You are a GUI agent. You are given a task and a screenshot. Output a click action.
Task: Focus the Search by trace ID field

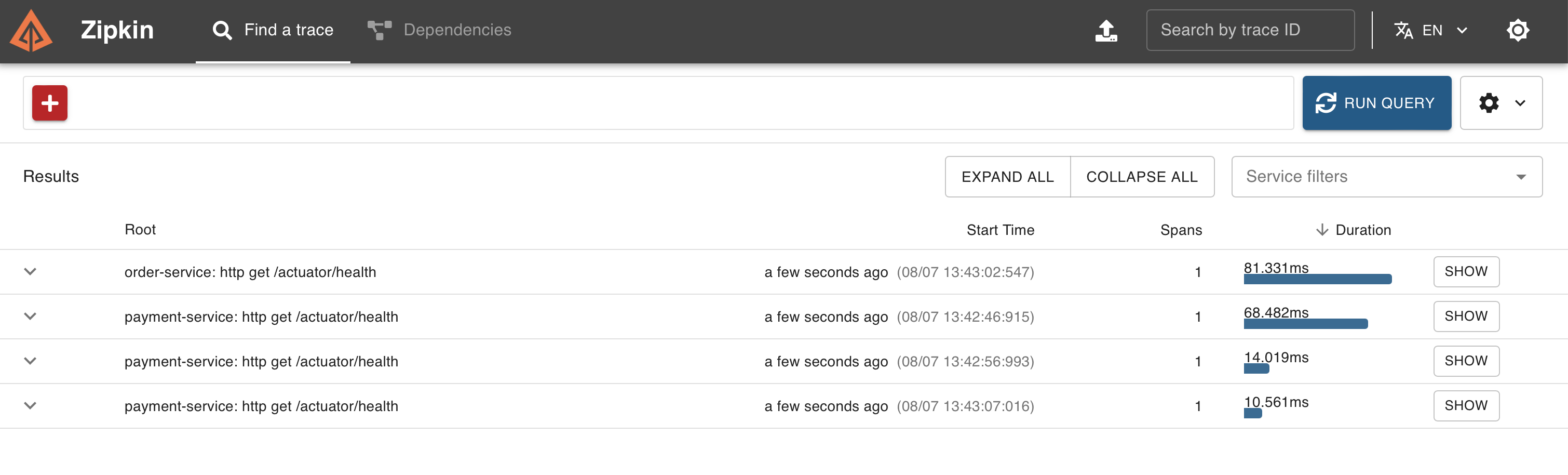pos(1250,31)
